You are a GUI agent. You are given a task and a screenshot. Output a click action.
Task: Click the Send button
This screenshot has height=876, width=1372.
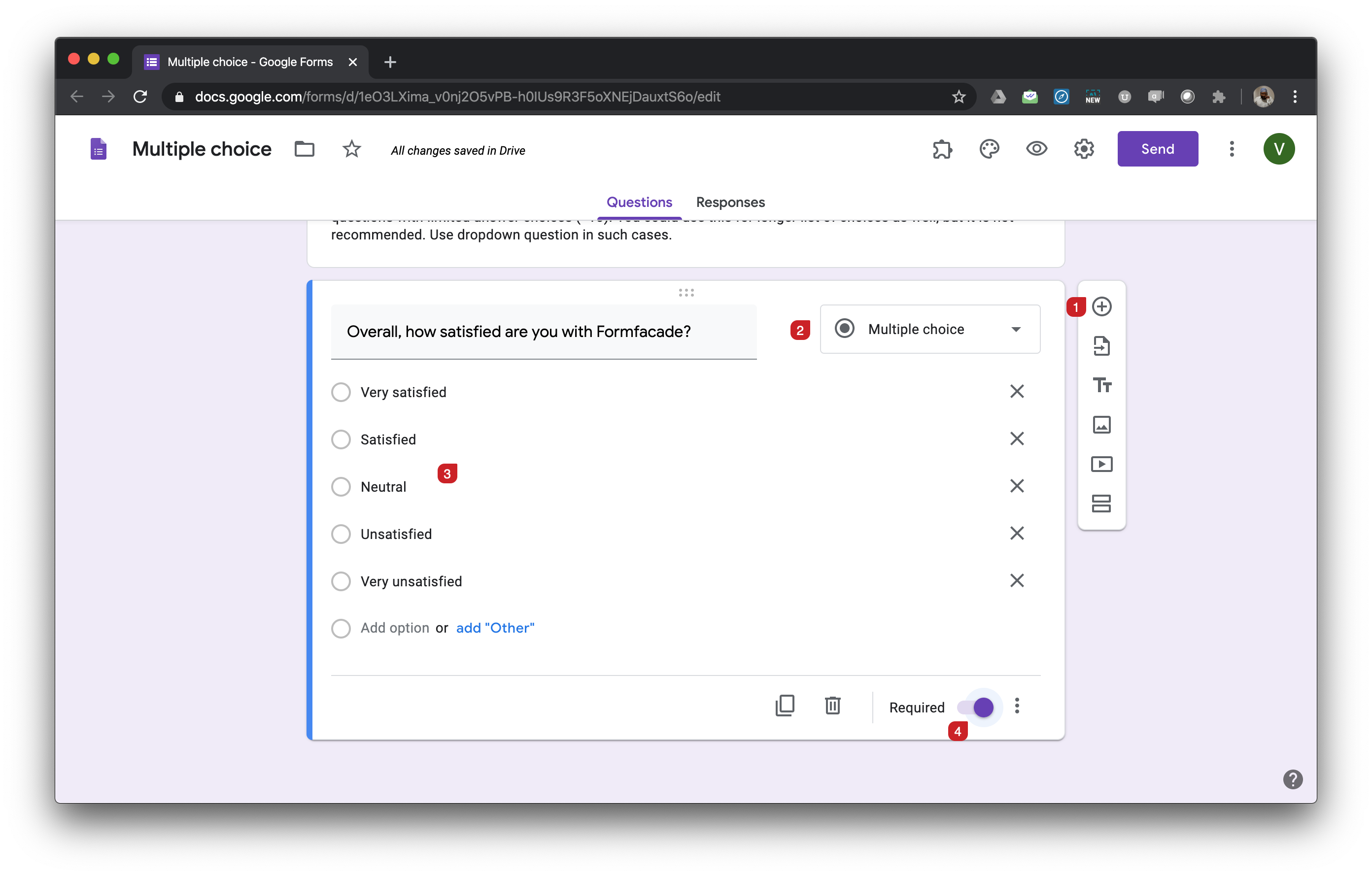(1157, 149)
